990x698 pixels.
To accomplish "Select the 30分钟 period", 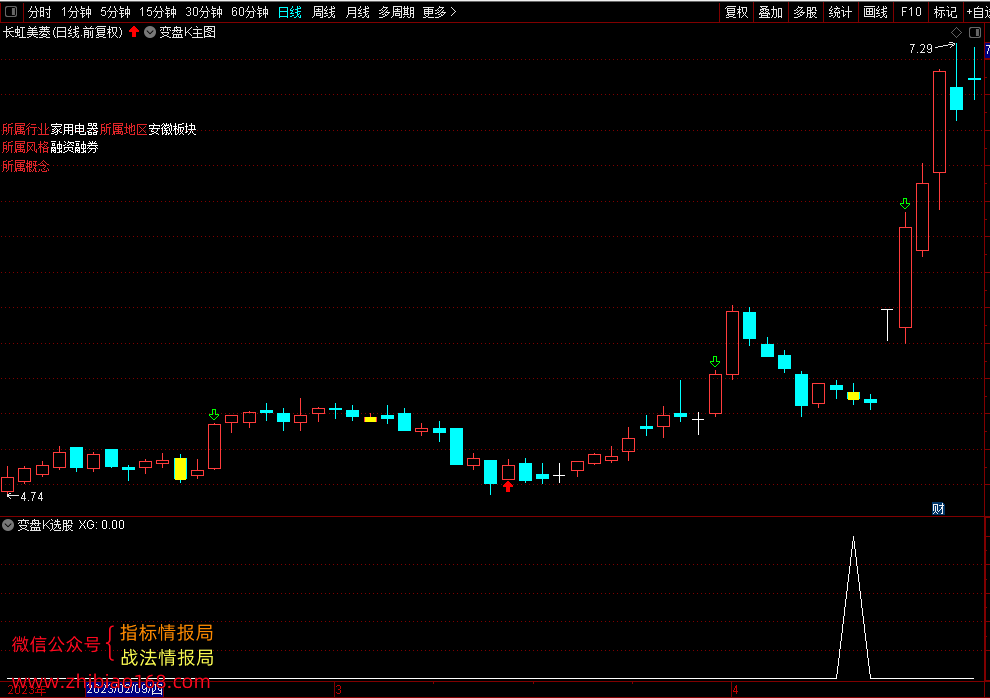I will coord(204,12).
